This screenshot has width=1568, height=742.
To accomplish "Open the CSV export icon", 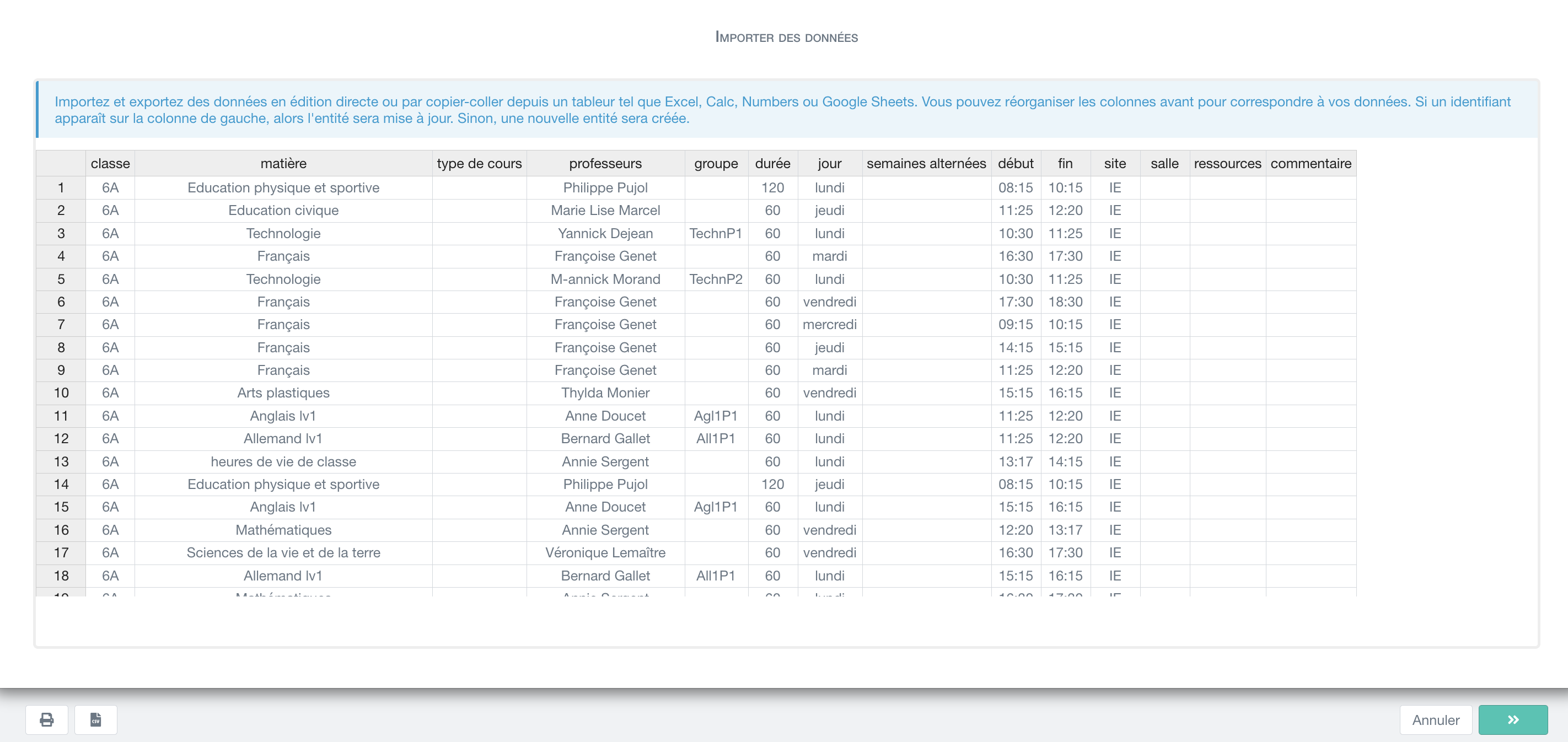I will click(x=95, y=719).
